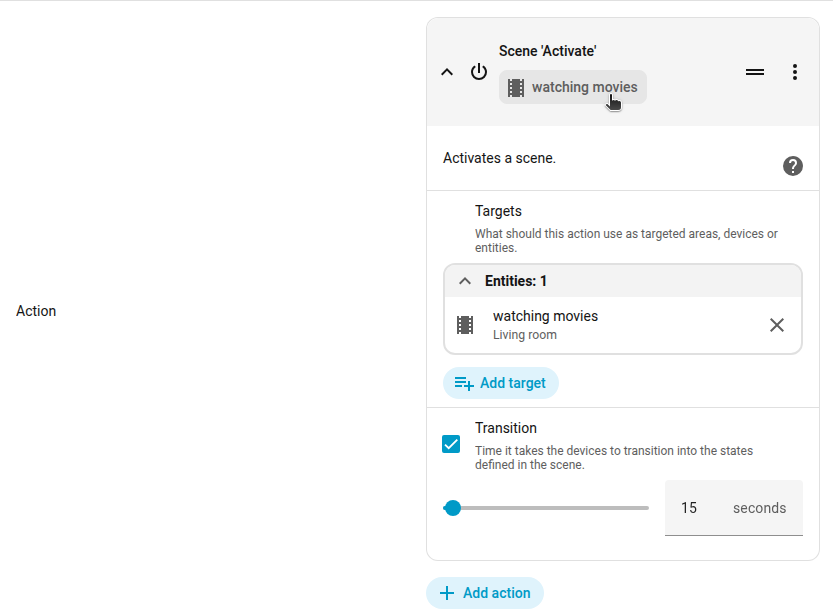This screenshot has height=614, width=833.
Task: Collapse the Entities: 1 section
Action: (x=464, y=280)
